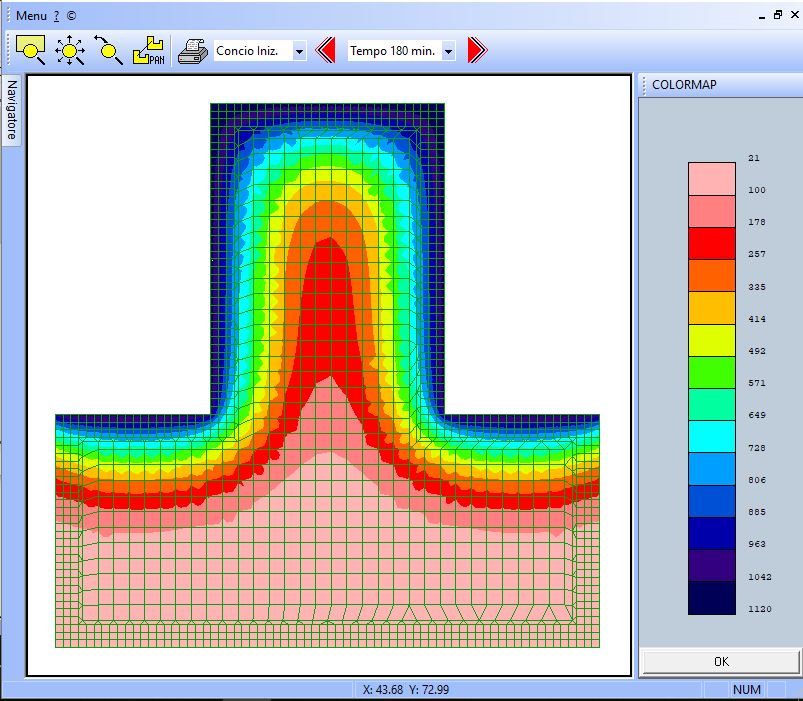Image resolution: width=803 pixels, height=701 pixels.
Task: Select the amber 335-414 color swatch
Action: click(712, 308)
